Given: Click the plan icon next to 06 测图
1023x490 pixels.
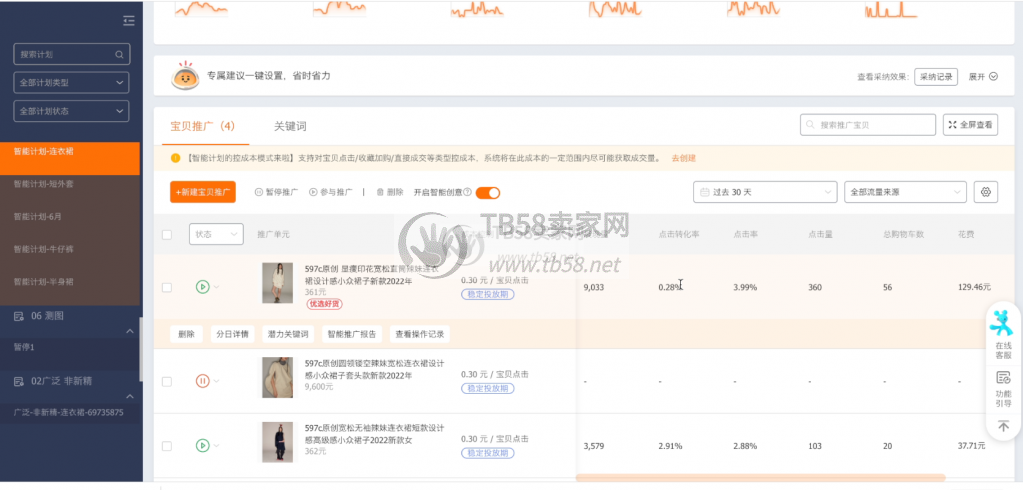Looking at the screenshot, I should coord(20,316).
